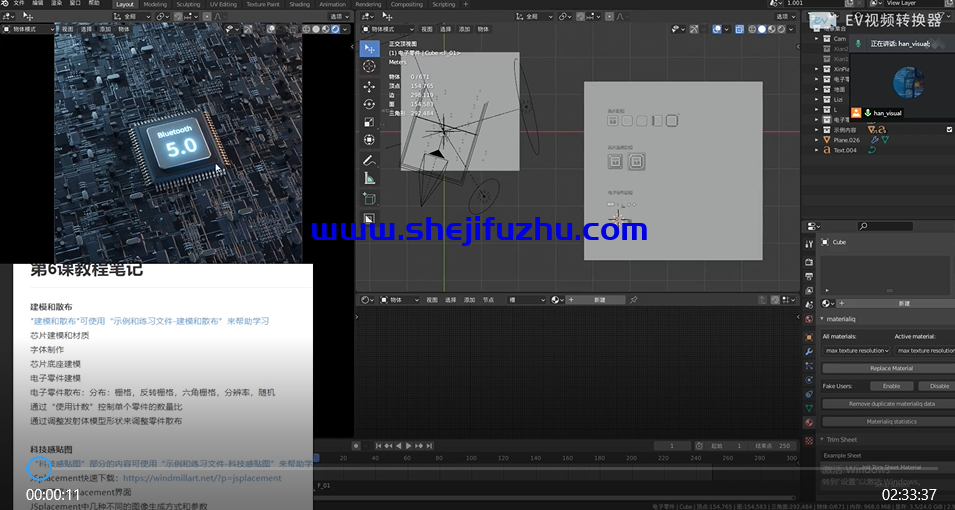Open the windmillart.net JSplacement download link

coord(202,478)
